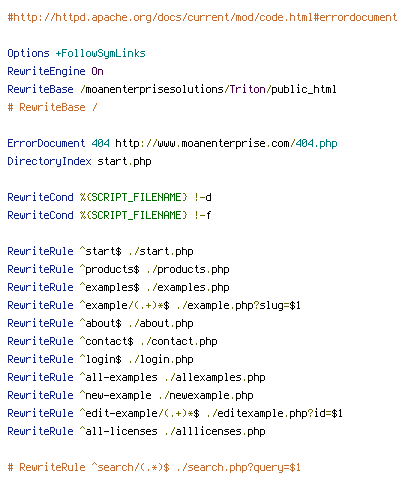406x484 pixels.
Task: Click the ^examples$ rewrite rule
Action: (118, 287)
